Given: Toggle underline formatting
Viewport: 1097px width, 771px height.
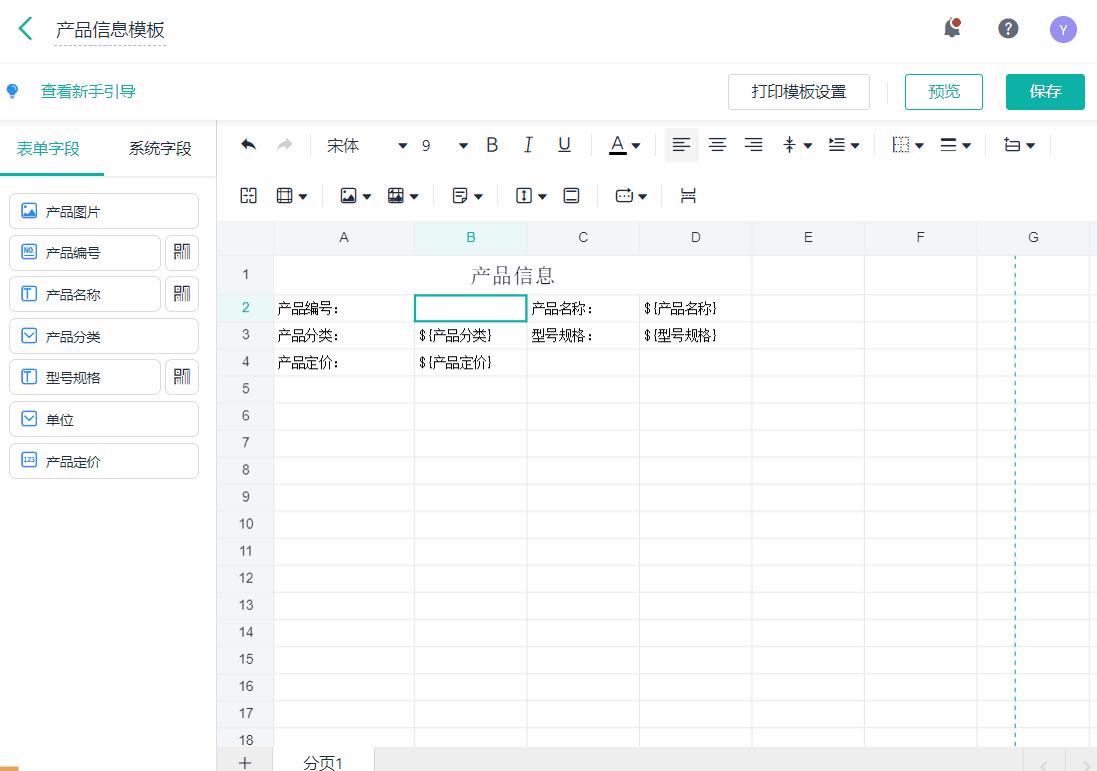Looking at the screenshot, I should tap(563, 144).
